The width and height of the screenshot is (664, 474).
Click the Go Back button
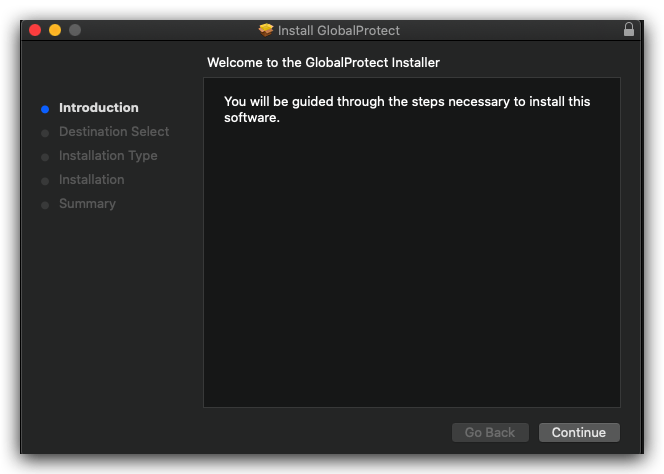coord(490,432)
